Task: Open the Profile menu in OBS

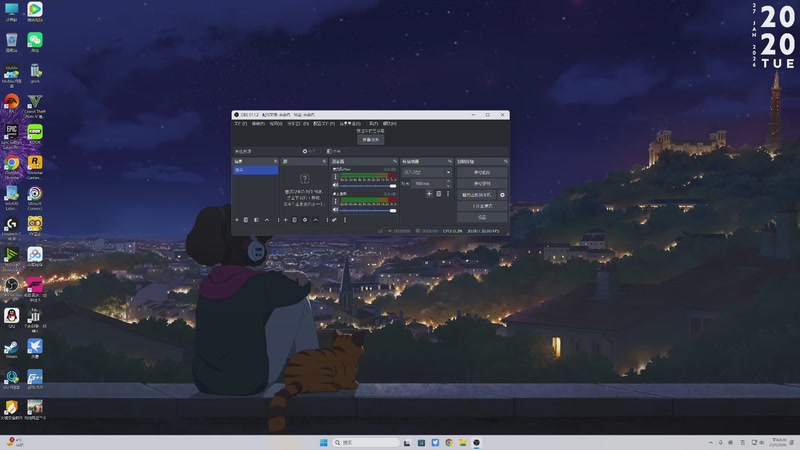Action: click(x=324, y=123)
